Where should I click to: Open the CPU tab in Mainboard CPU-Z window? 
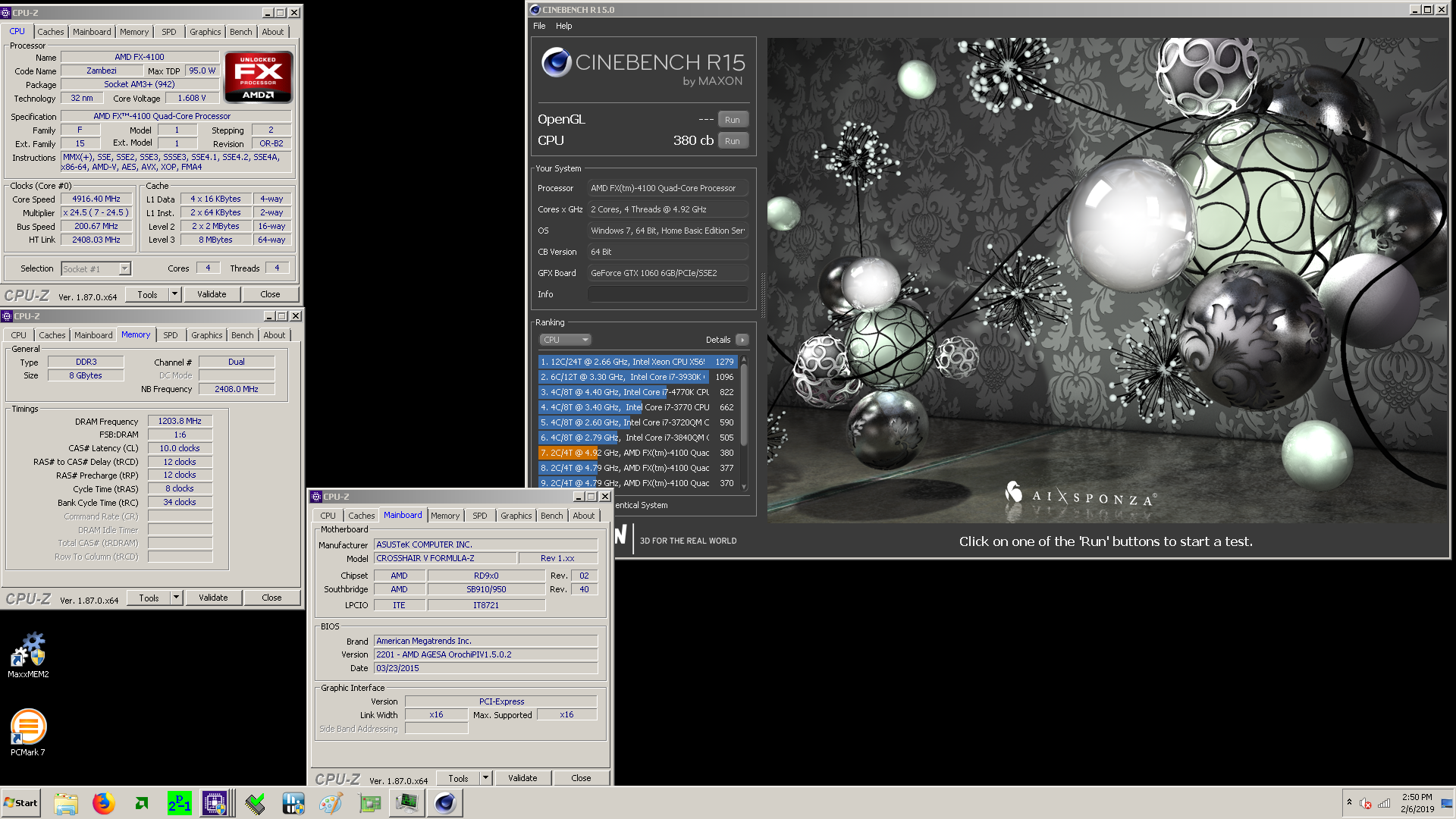coord(328,516)
